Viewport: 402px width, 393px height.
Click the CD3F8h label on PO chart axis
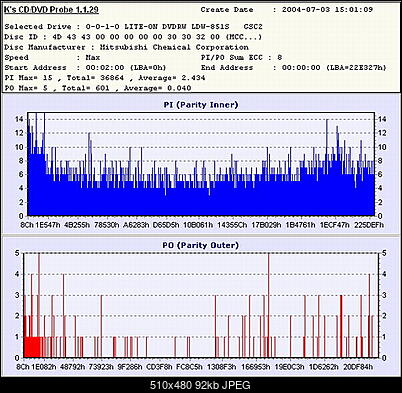[159, 367]
